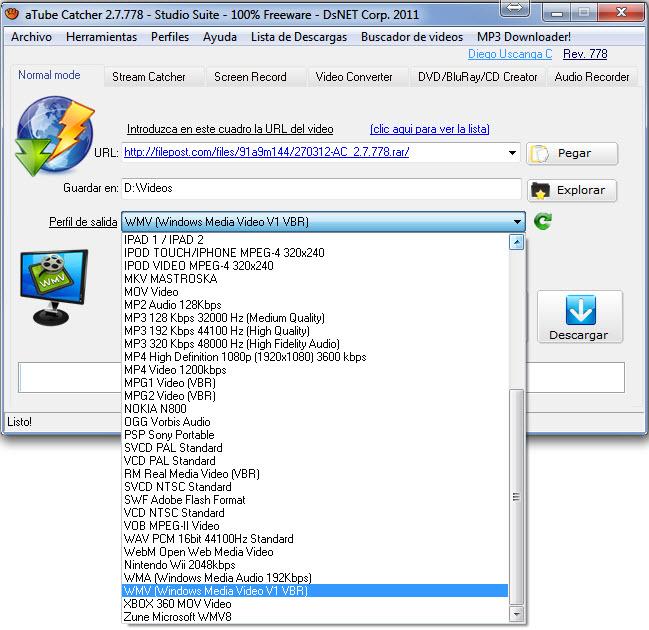Select MPG1 Video (VBR) profile

pyautogui.click(x=315, y=383)
